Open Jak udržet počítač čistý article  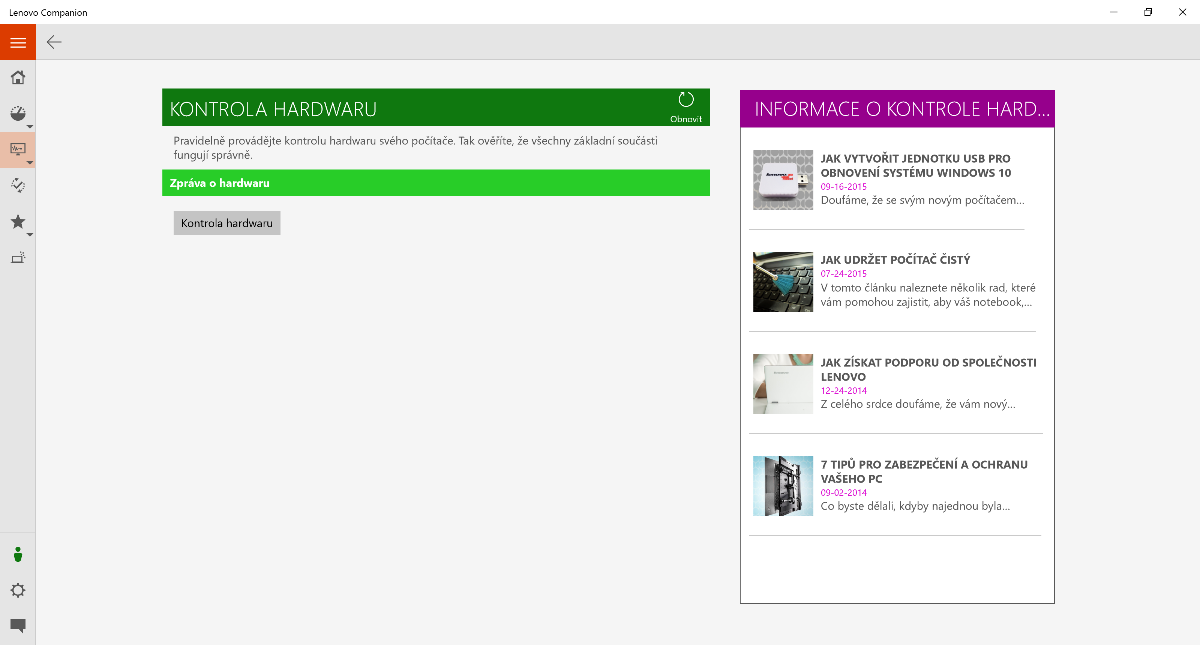point(895,260)
